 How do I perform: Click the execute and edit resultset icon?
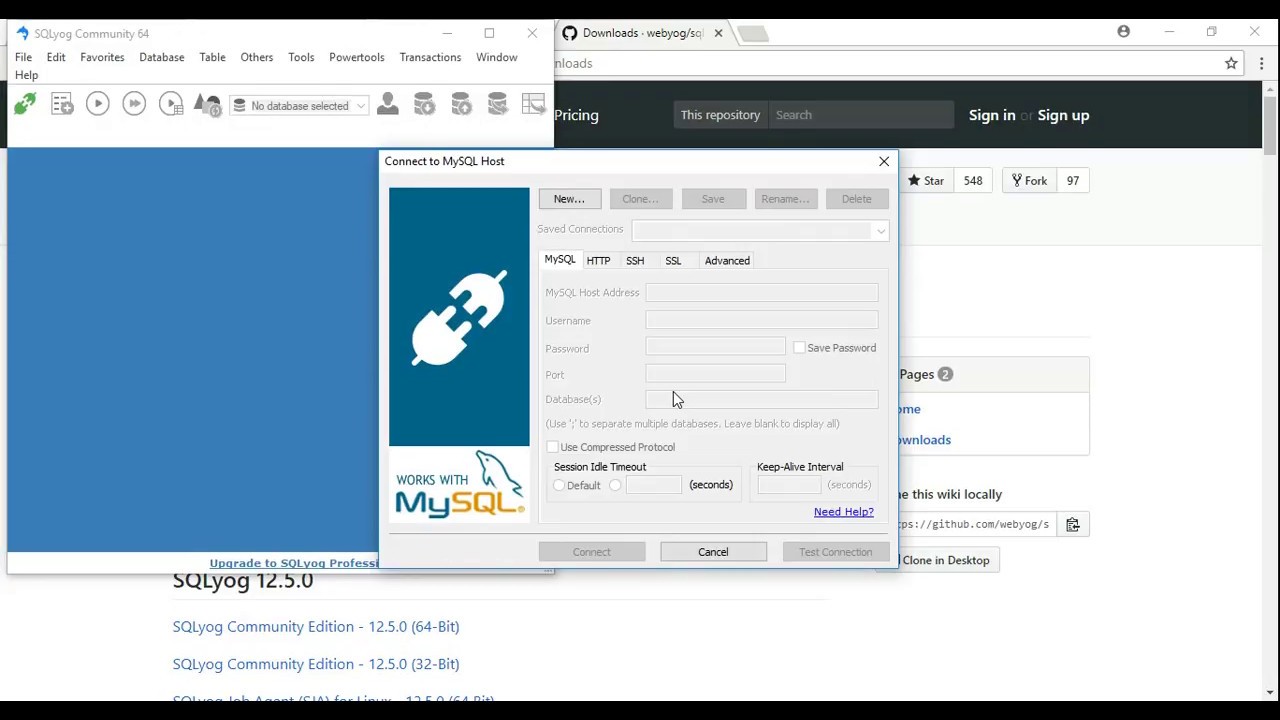171,104
